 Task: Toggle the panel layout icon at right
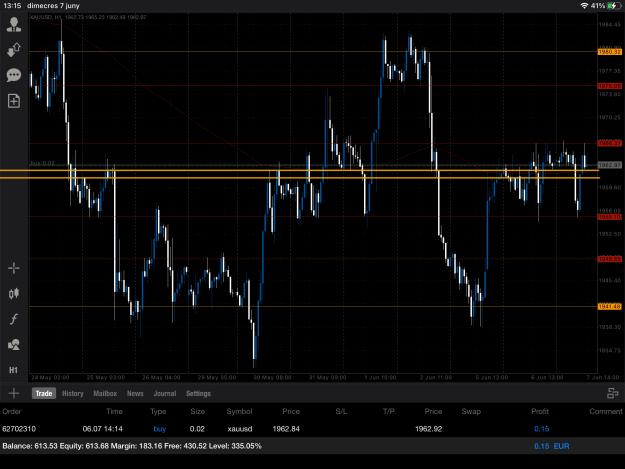click(612, 393)
